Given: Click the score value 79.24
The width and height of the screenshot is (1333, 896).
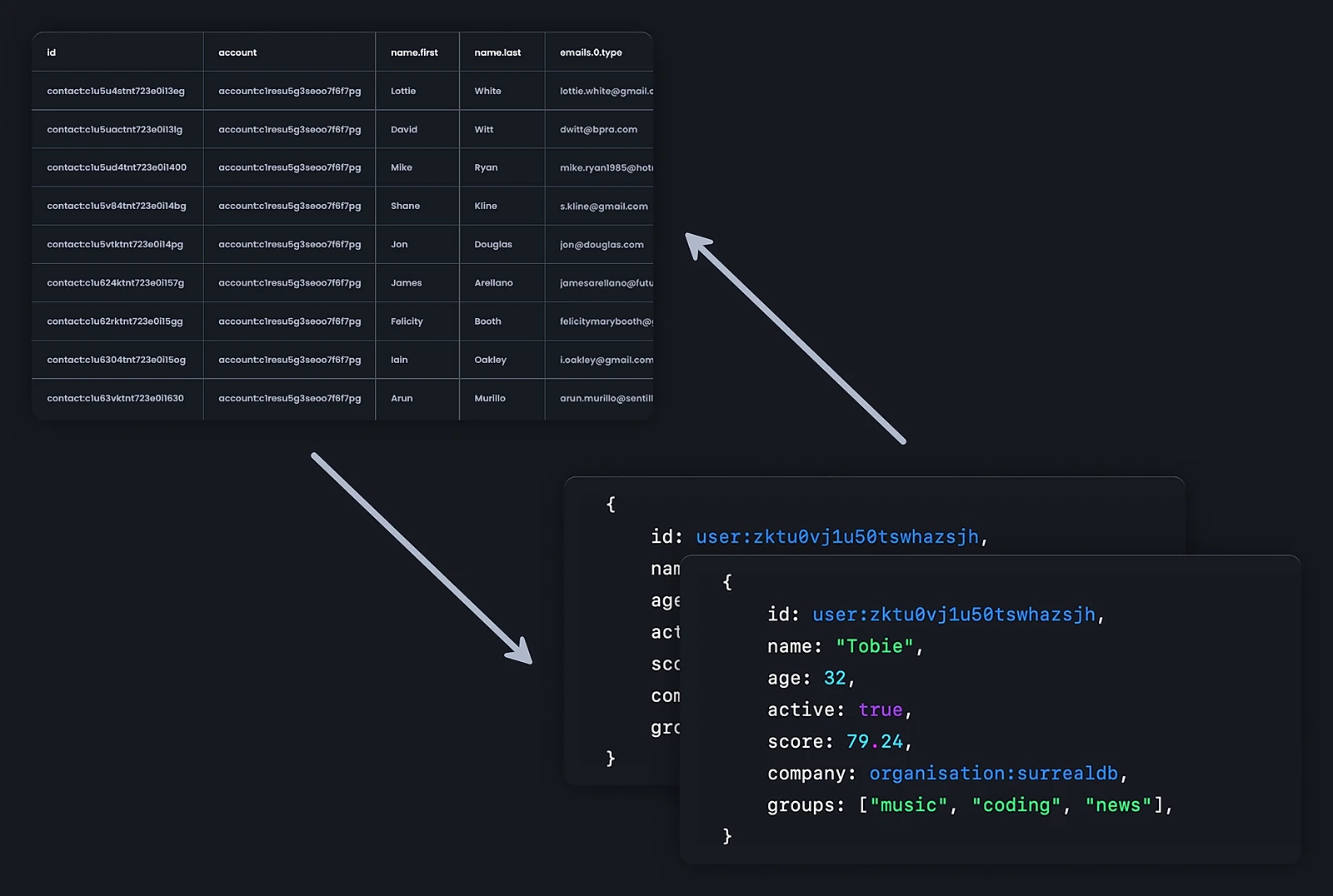Looking at the screenshot, I should click(x=875, y=741).
